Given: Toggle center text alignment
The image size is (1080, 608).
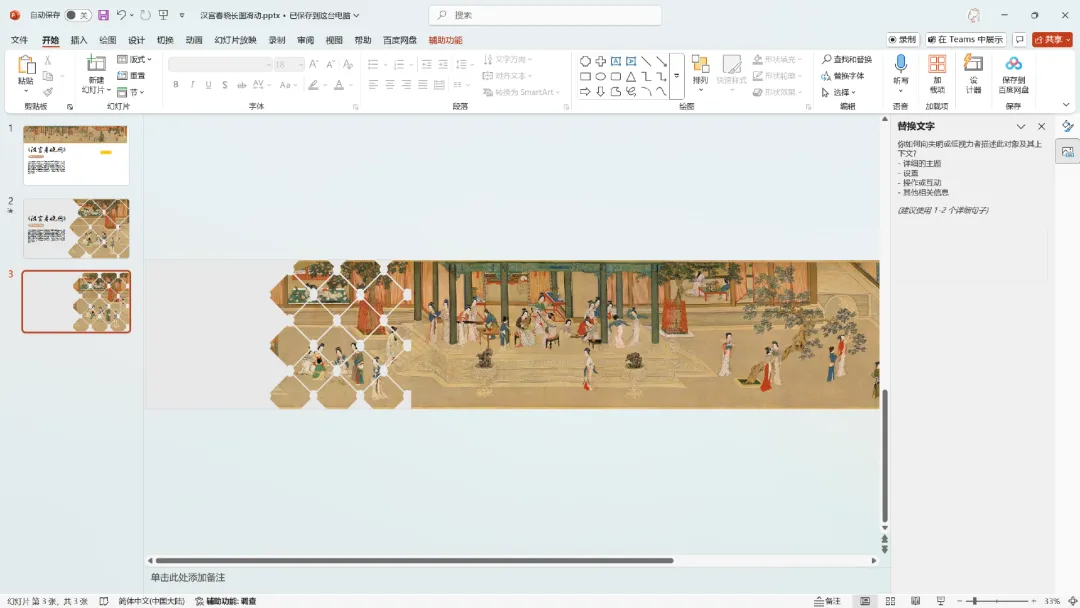Looking at the screenshot, I should click(390, 85).
